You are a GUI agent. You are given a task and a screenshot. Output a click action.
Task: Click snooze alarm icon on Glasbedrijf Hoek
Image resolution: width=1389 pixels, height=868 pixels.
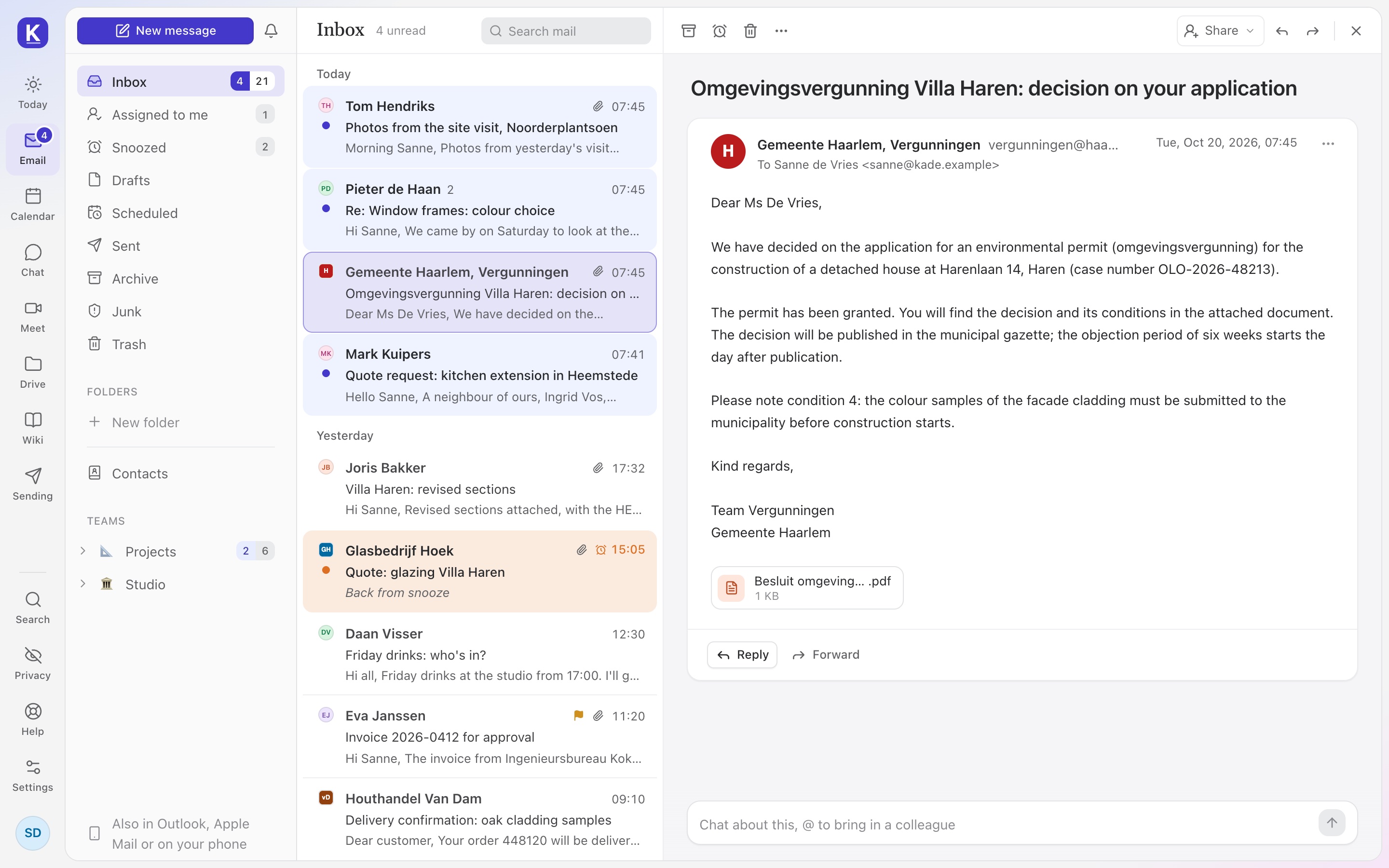pos(601,550)
